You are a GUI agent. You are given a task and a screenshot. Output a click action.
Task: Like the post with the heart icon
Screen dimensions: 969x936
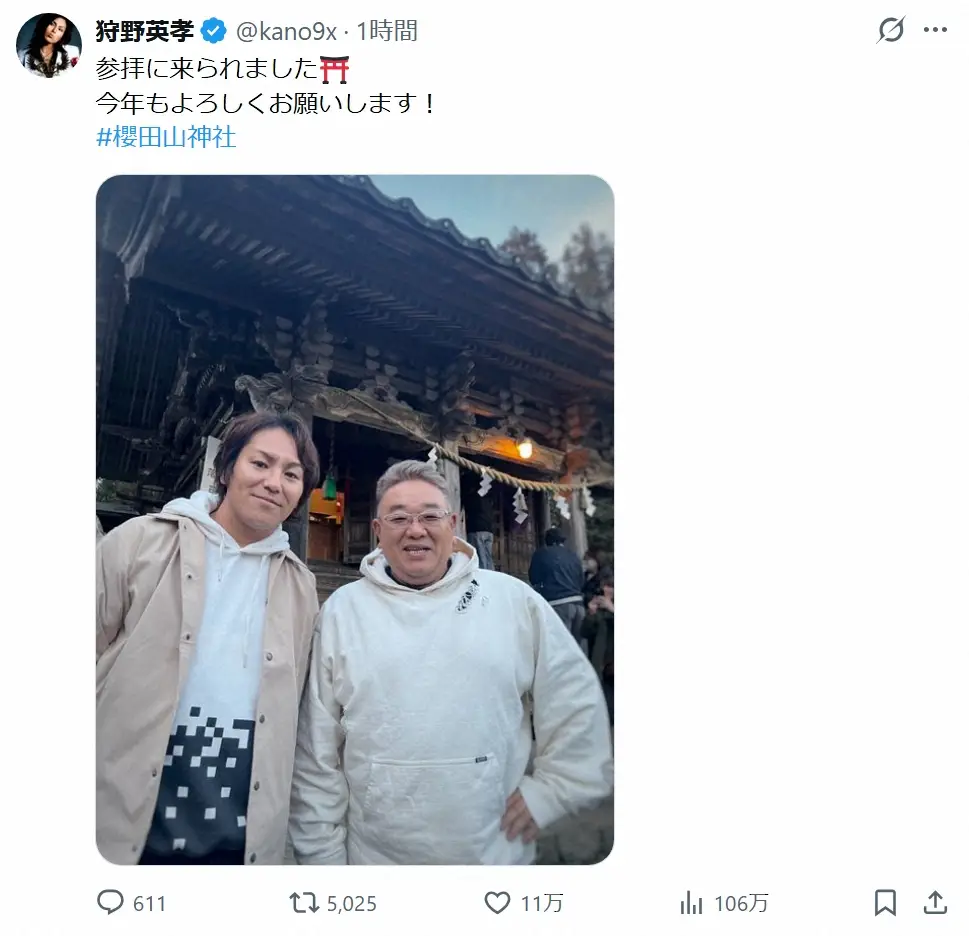click(497, 903)
